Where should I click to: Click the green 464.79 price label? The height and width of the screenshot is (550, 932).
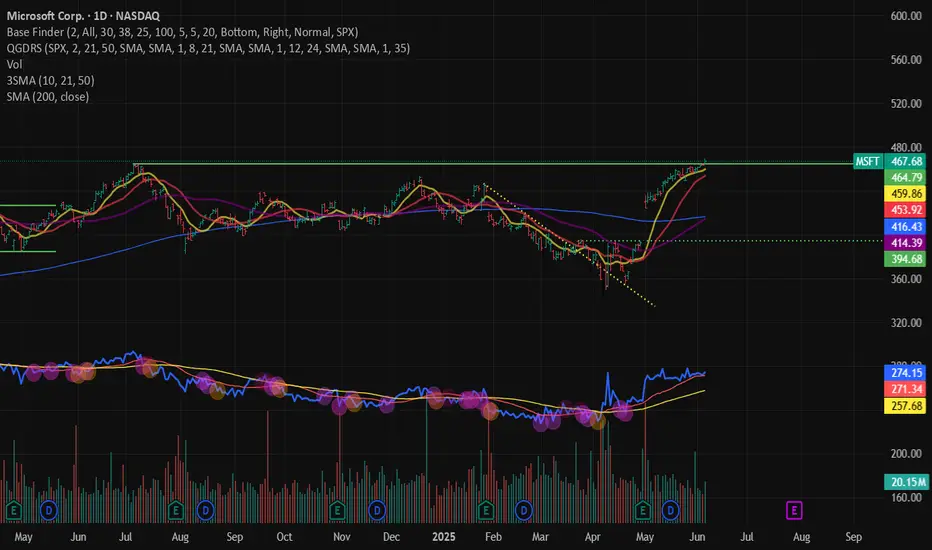[906, 177]
